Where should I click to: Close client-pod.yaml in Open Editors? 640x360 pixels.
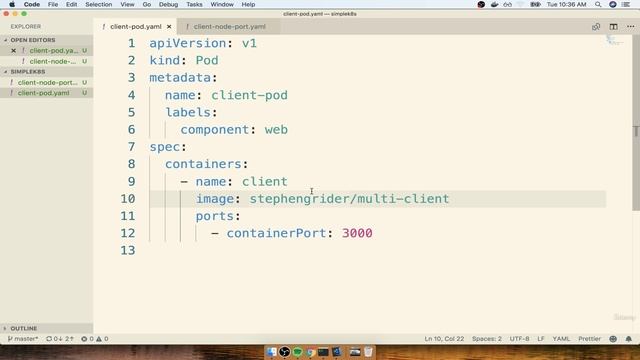[x=13, y=51]
